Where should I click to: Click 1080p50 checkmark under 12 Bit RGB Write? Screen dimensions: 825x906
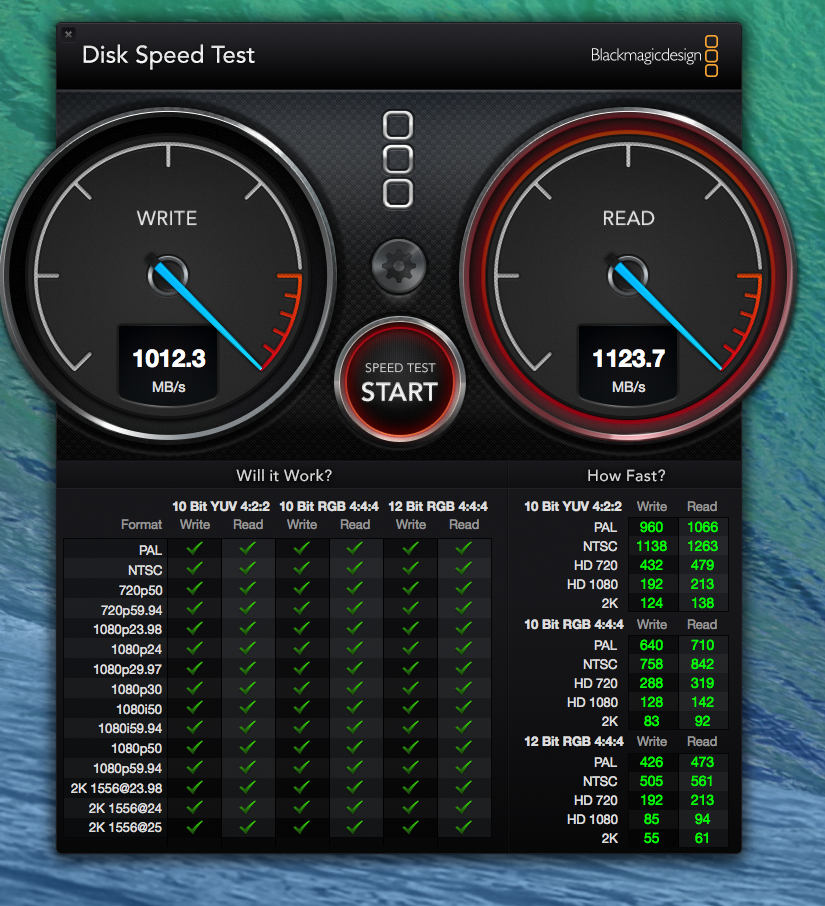click(410, 747)
